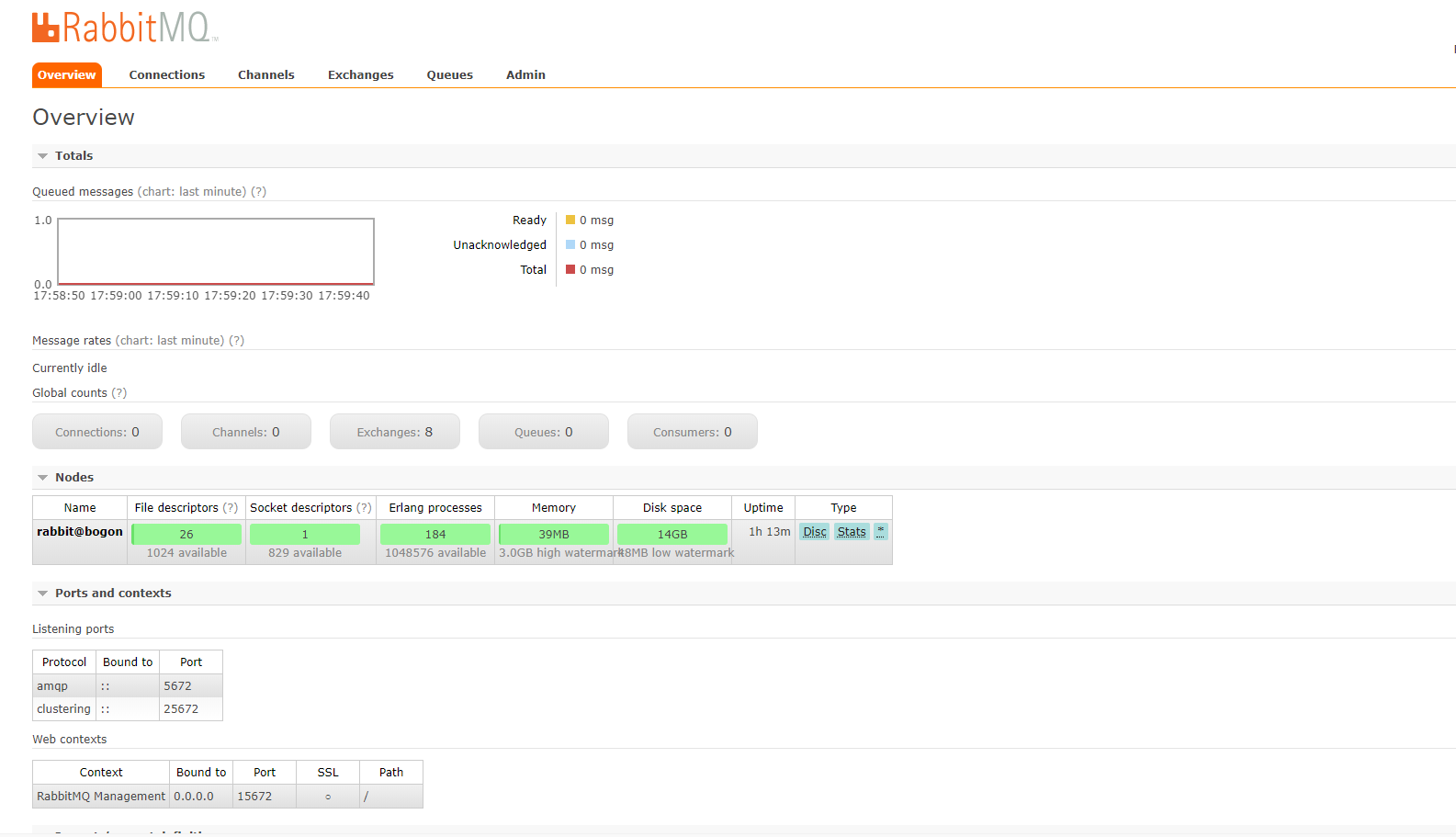The image size is (1456, 837).
Task: Click the Erlang processes bar showing 184
Action: 435,534
